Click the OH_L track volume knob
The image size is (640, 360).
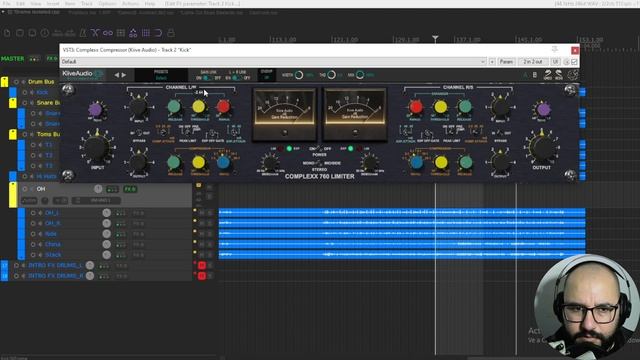pos(107,213)
